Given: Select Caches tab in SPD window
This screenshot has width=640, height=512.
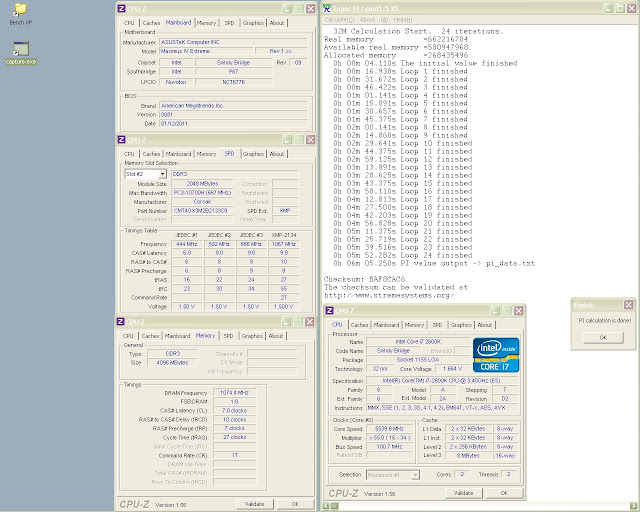Looking at the screenshot, I should [x=151, y=154].
